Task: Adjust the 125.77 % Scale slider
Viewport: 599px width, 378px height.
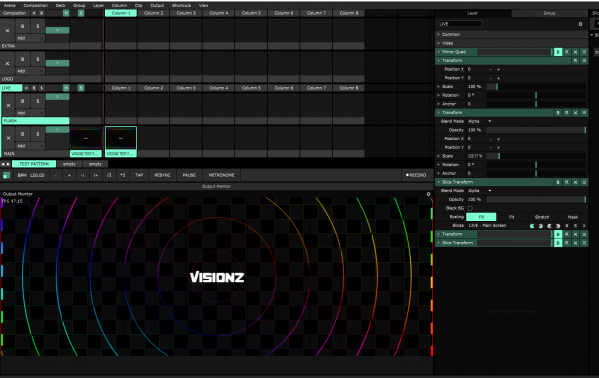Action: point(536,156)
